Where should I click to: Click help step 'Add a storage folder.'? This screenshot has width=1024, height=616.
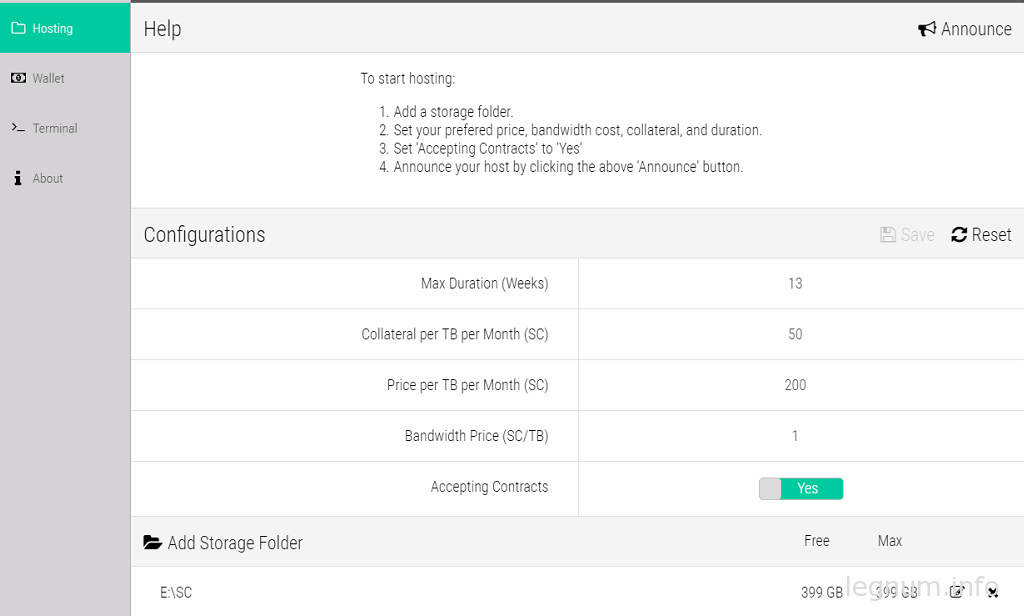(x=453, y=112)
